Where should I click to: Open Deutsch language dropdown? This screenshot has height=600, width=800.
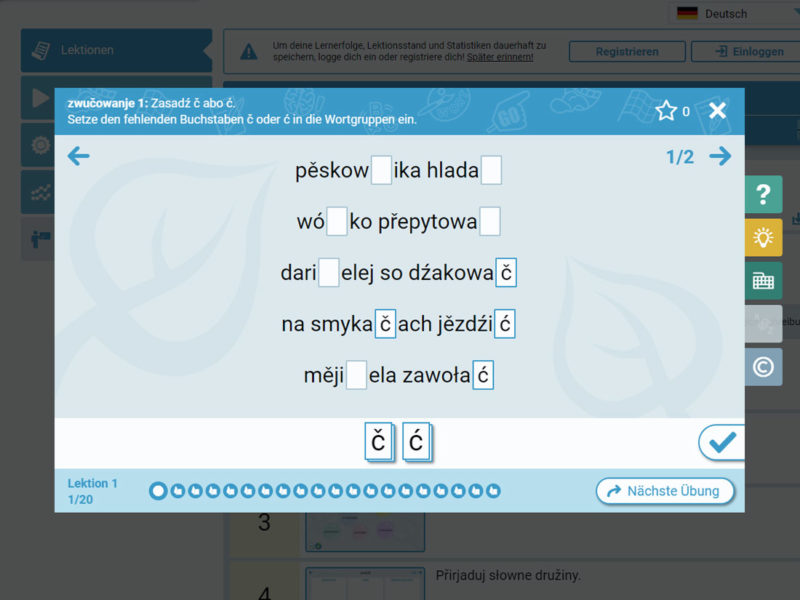[735, 13]
